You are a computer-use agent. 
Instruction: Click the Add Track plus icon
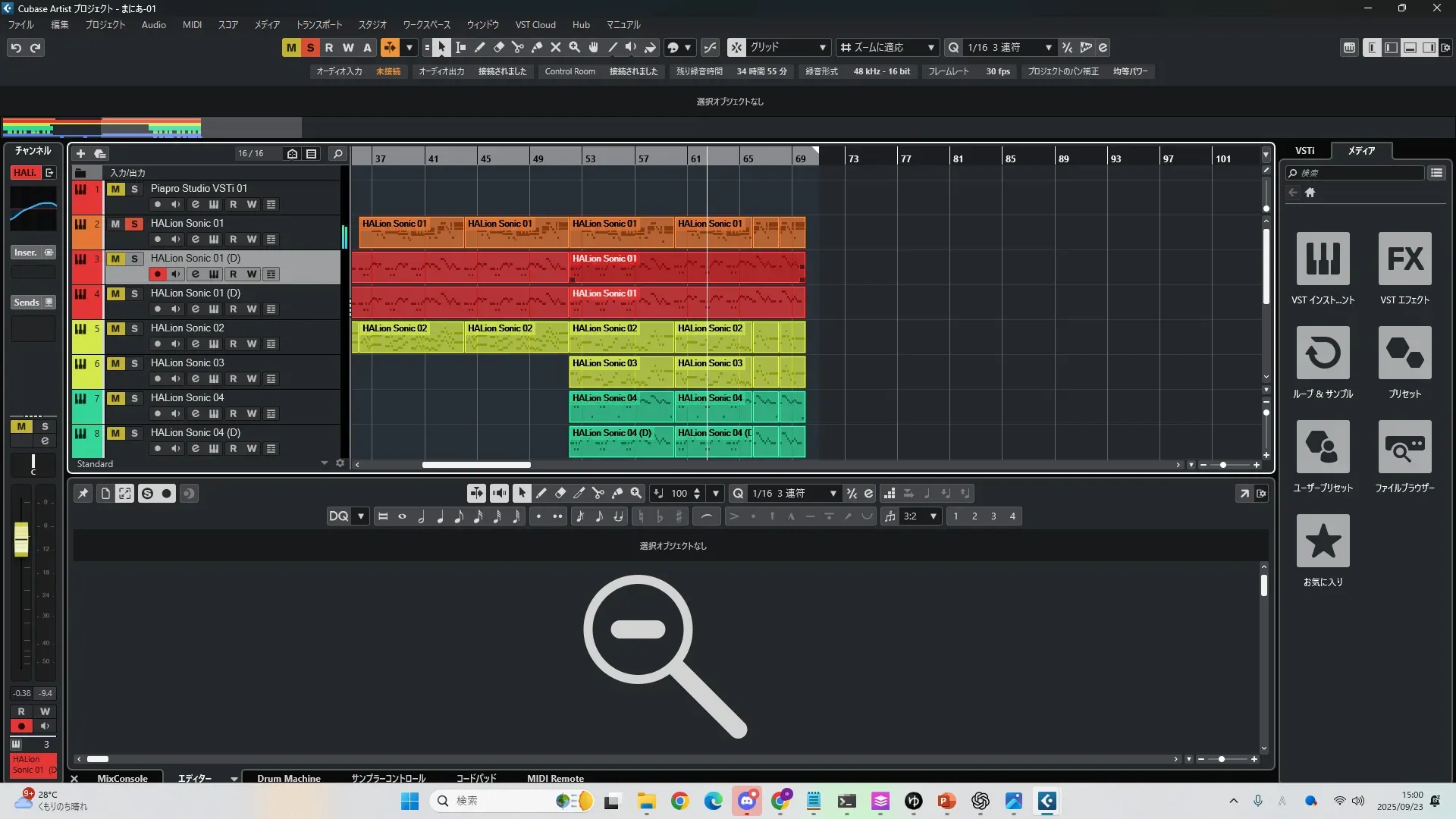coord(80,153)
